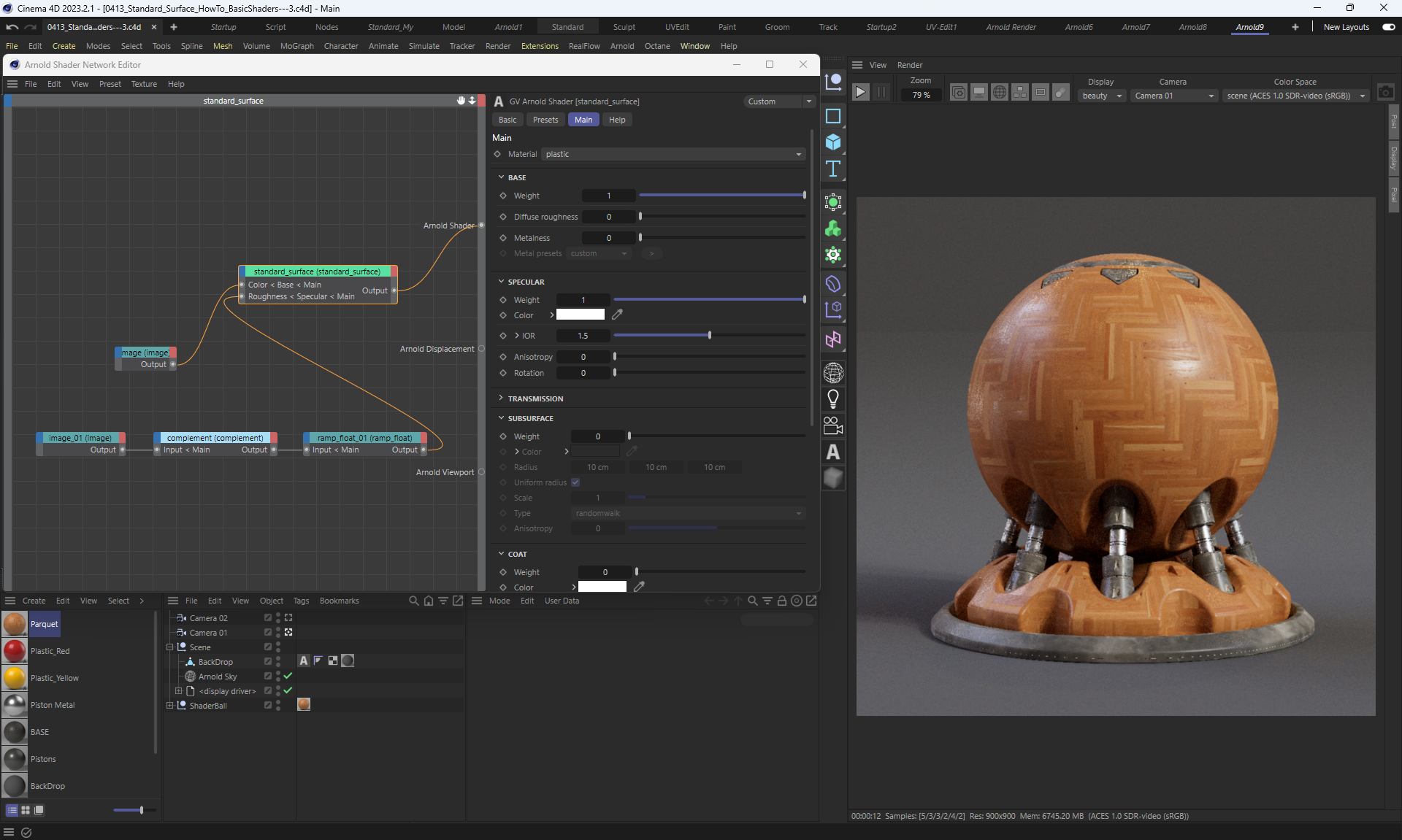Screen dimensions: 1402x840
Task: Switch to the Presets tab
Action: [x=545, y=120]
